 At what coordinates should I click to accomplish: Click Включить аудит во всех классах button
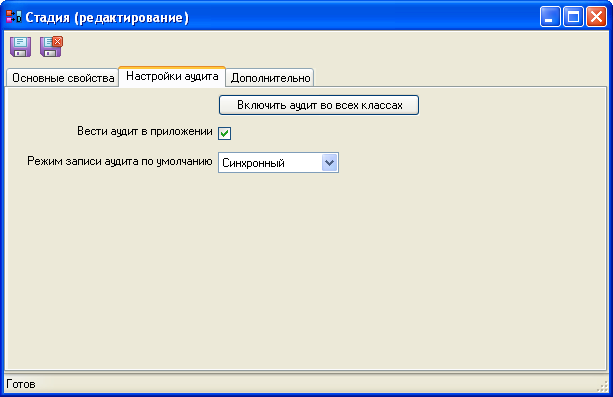pyautogui.click(x=319, y=105)
